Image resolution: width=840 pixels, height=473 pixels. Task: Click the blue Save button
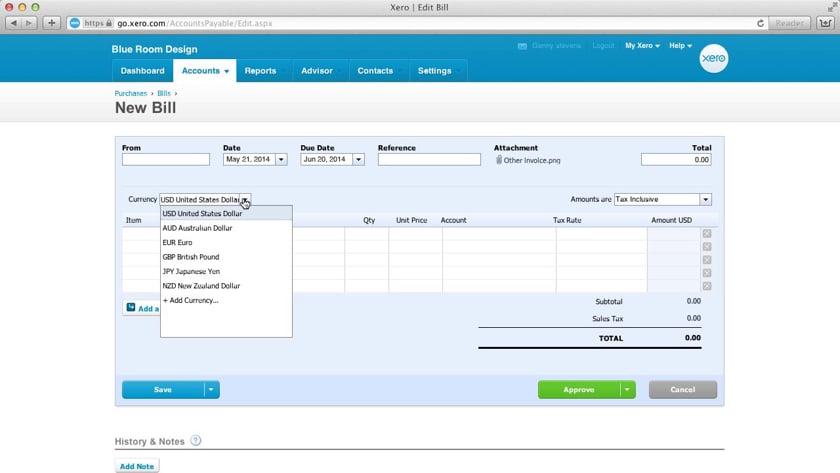pyautogui.click(x=163, y=389)
